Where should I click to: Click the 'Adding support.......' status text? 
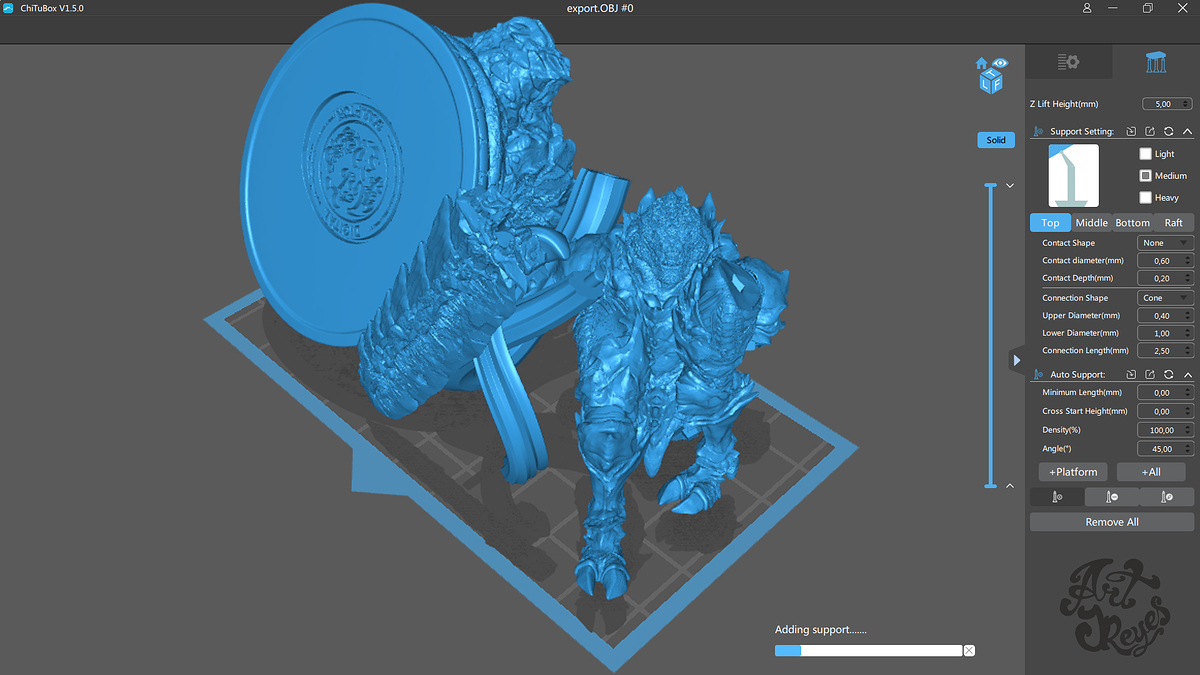point(821,630)
